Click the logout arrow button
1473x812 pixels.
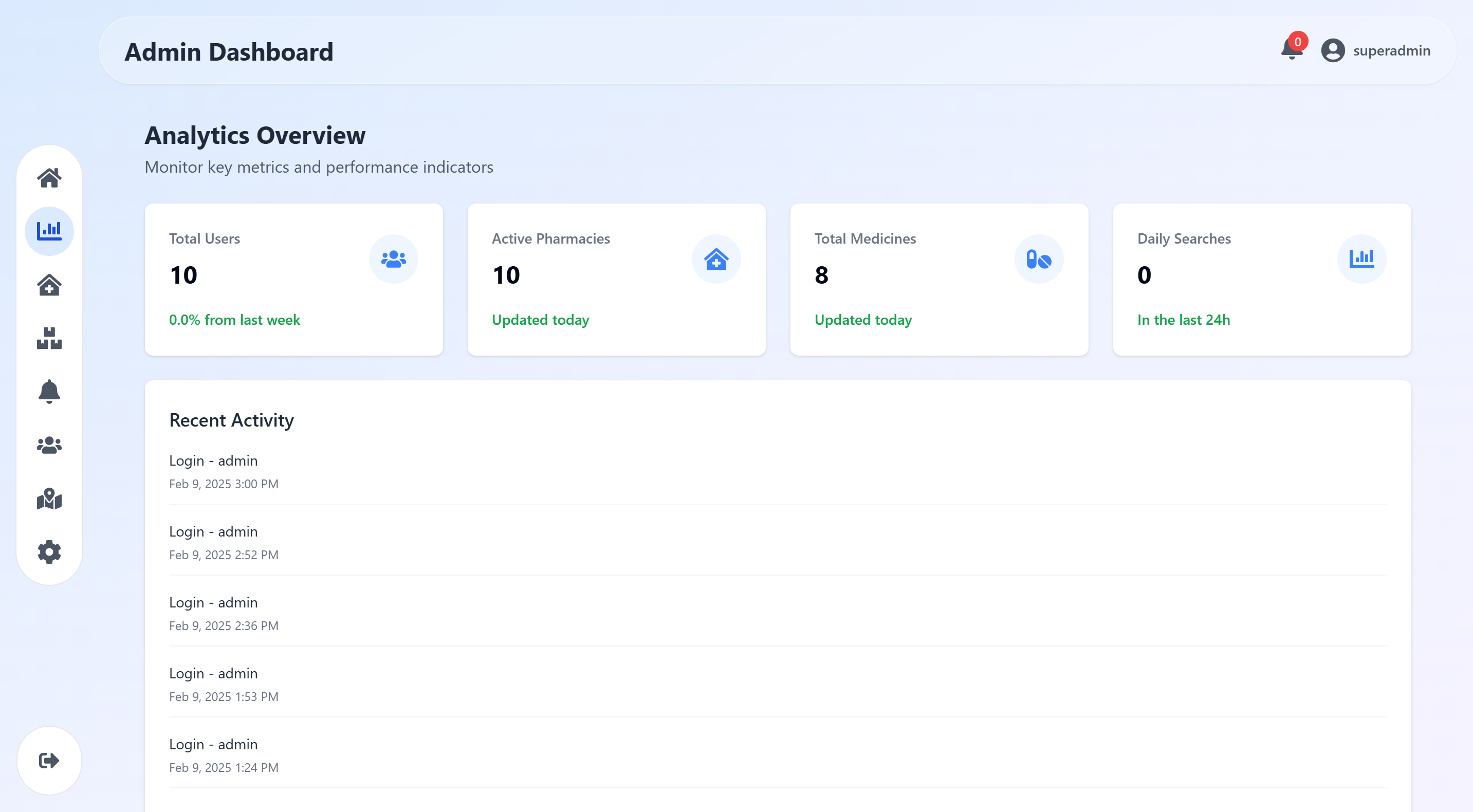pos(49,761)
